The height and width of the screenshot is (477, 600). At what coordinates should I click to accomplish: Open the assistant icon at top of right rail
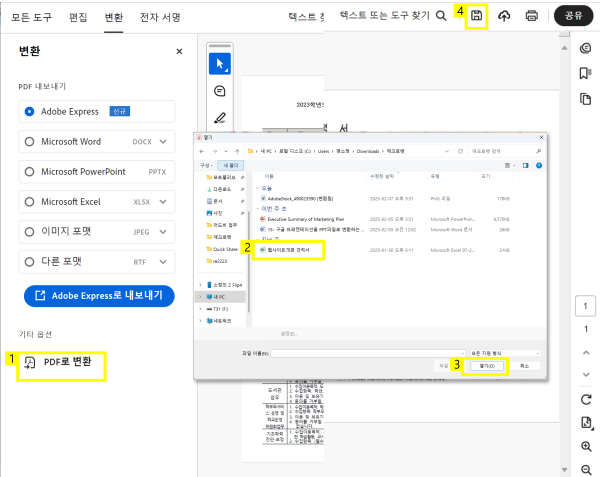coord(585,48)
